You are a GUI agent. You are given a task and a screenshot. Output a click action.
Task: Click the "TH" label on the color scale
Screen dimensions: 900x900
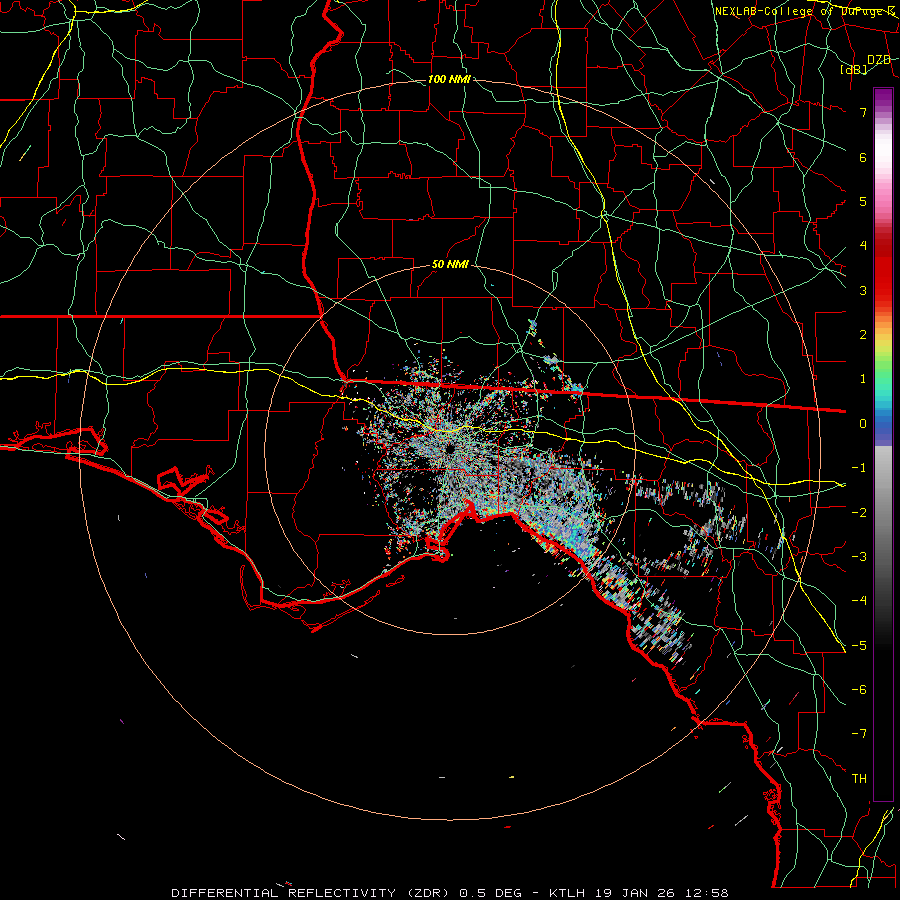(859, 779)
